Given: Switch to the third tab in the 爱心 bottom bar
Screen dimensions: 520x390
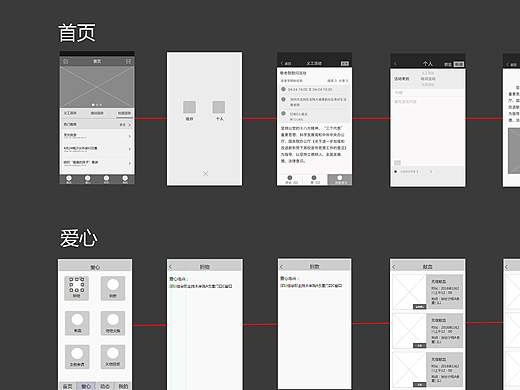Looking at the screenshot, I should 105,386.
